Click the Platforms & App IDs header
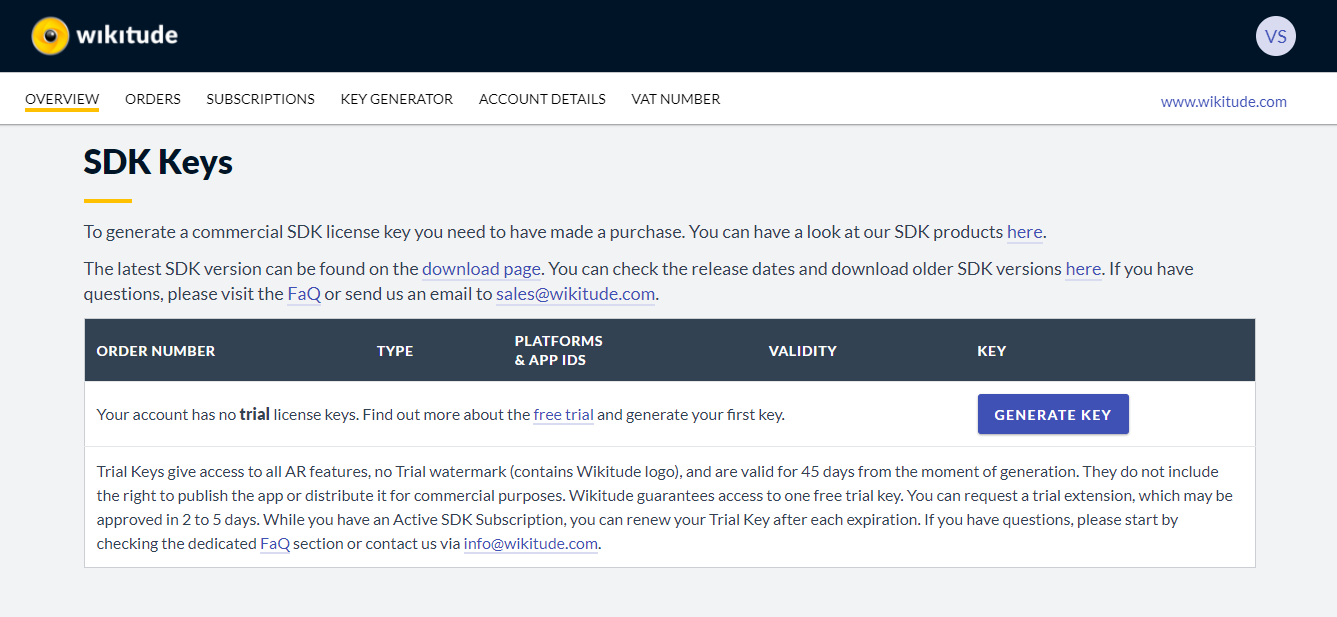 [559, 350]
